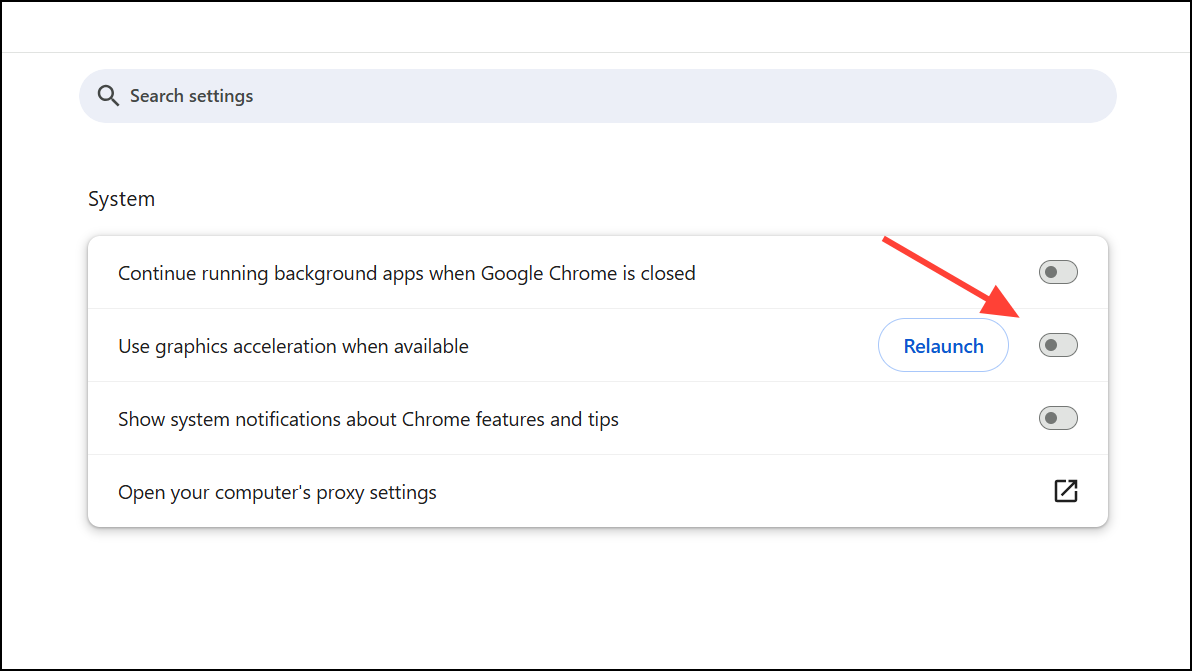Open your computer's proxy settings
1192x671 pixels.
tap(277, 491)
